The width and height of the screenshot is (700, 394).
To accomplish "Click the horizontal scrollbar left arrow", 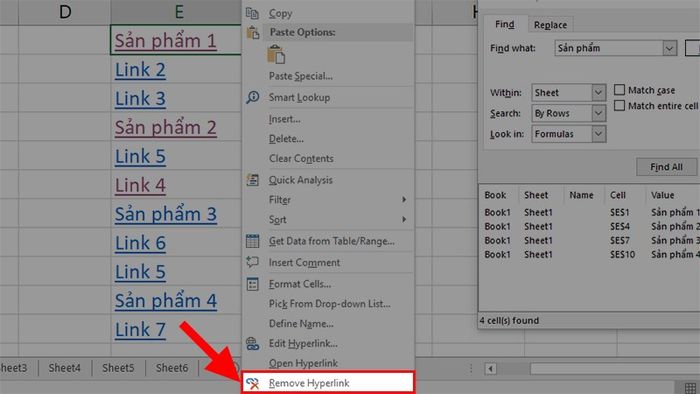I will click(491, 369).
